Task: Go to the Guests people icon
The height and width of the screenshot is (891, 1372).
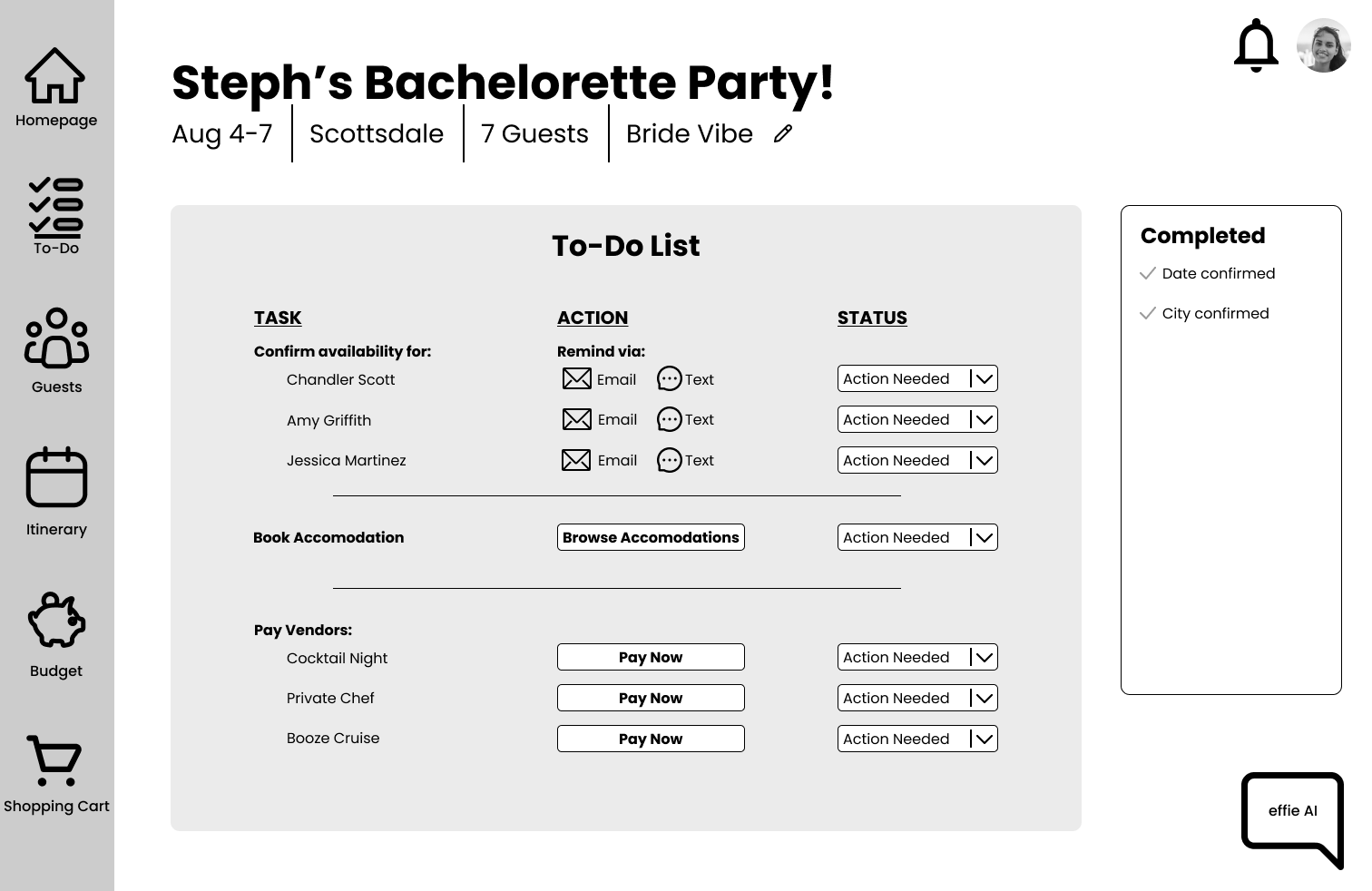Action: click(x=56, y=338)
